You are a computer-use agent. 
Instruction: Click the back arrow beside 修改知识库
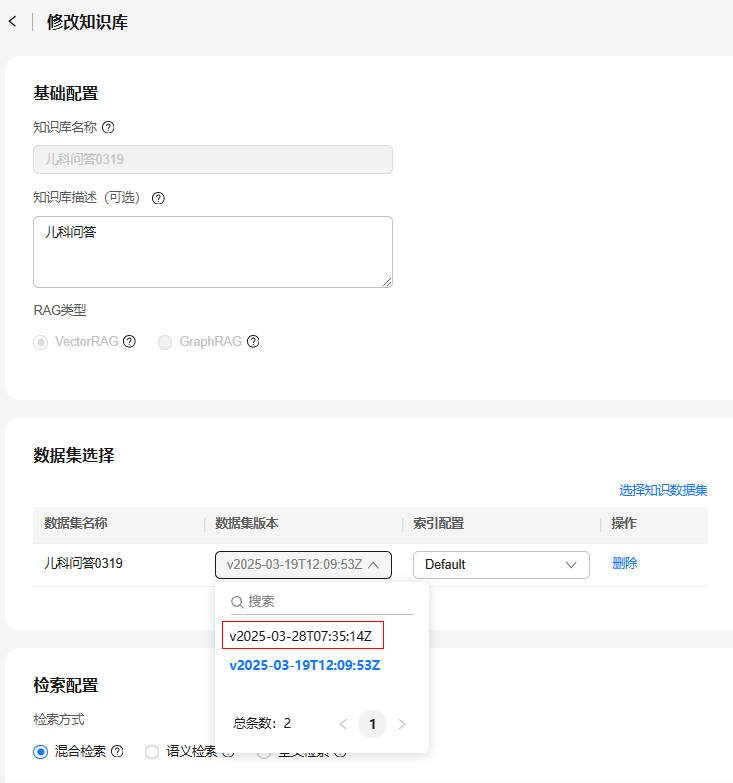[x=12, y=22]
